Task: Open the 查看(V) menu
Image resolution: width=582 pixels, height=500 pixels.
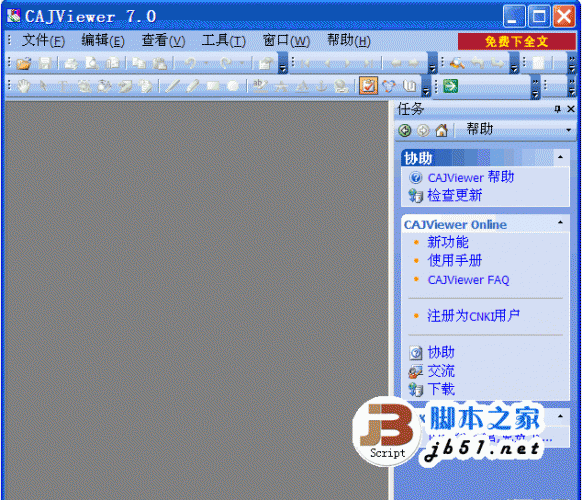Action: [x=163, y=40]
